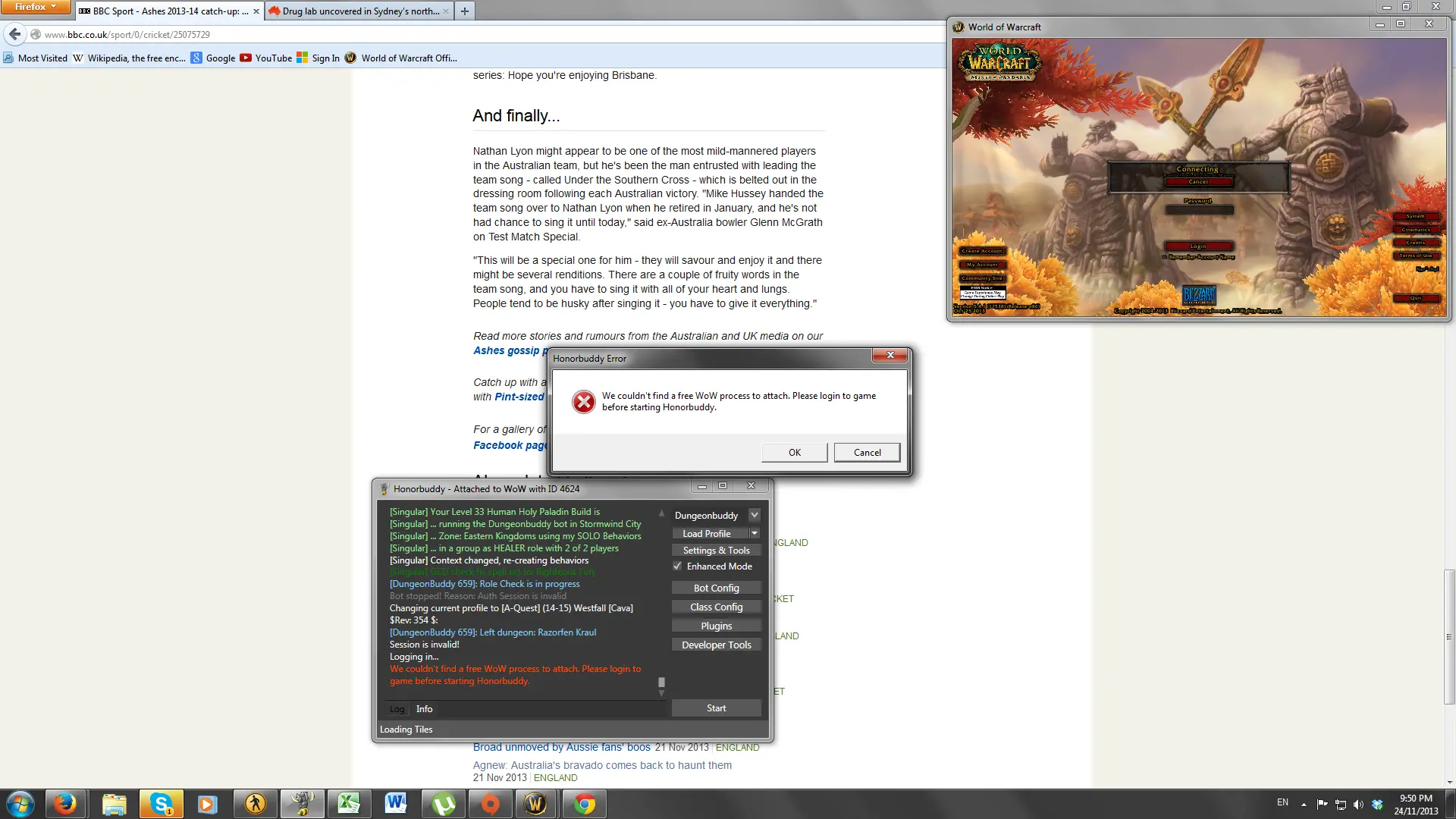Open the Pint-sized link in the article
Screen dimensions: 1456x819
point(520,397)
